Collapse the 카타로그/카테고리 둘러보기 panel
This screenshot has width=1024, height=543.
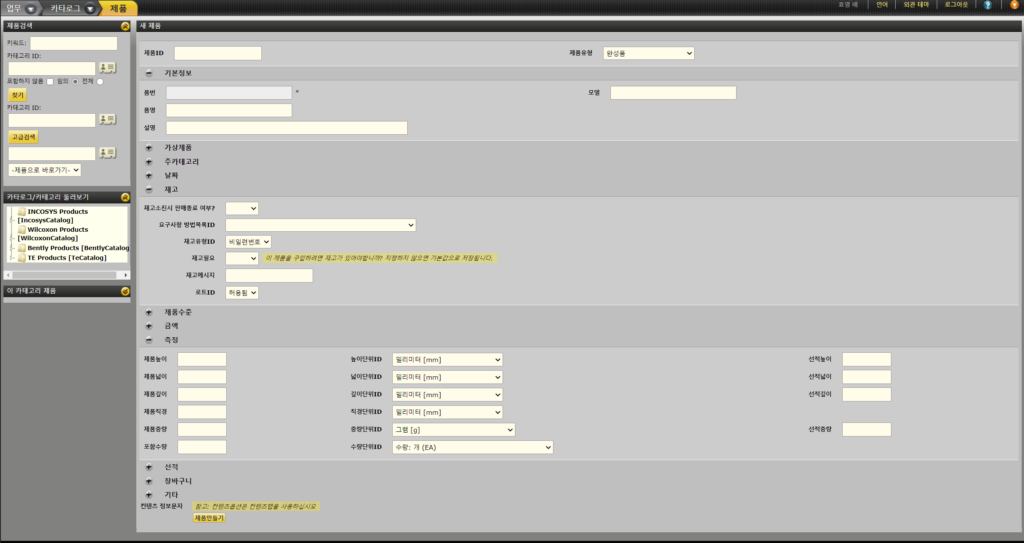[x=124, y=197]
